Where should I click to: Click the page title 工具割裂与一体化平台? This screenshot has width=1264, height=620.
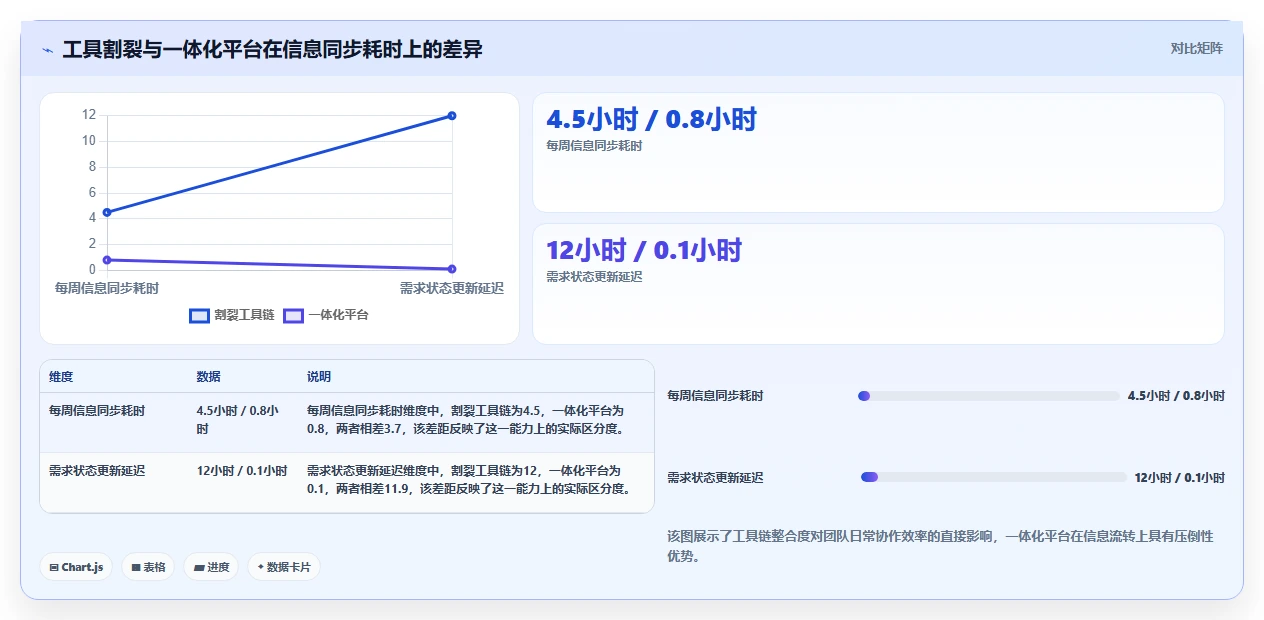point(273,49)
